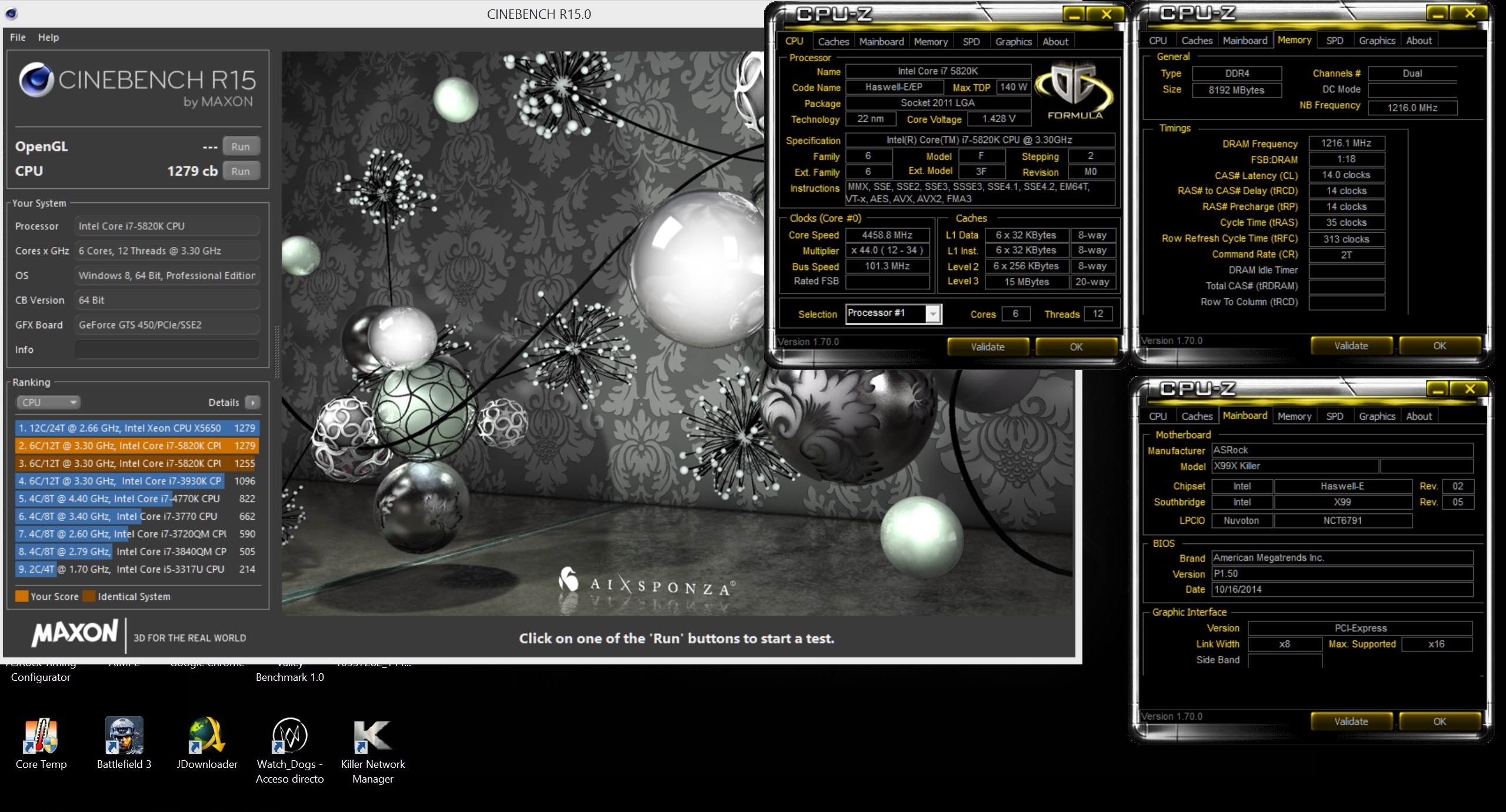Open About tab in Mainboard CPU-Z window

[1419, 416]
